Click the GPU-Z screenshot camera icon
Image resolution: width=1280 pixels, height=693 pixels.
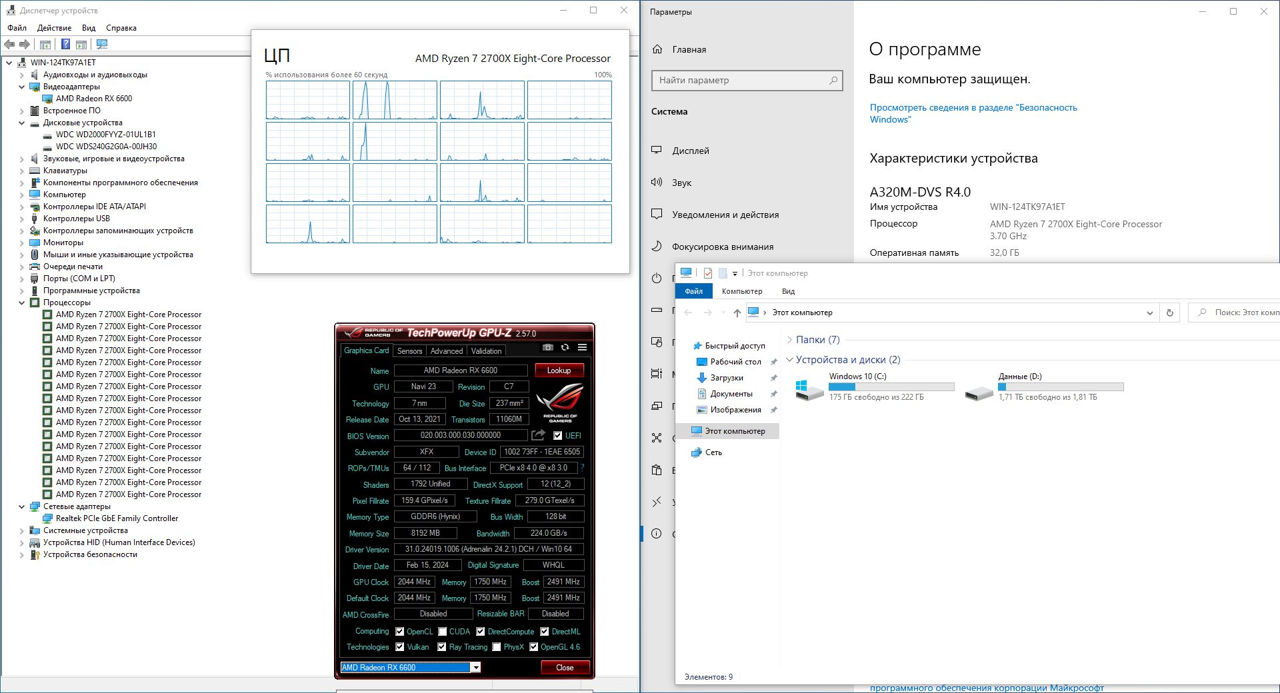(x=548, y=347)
